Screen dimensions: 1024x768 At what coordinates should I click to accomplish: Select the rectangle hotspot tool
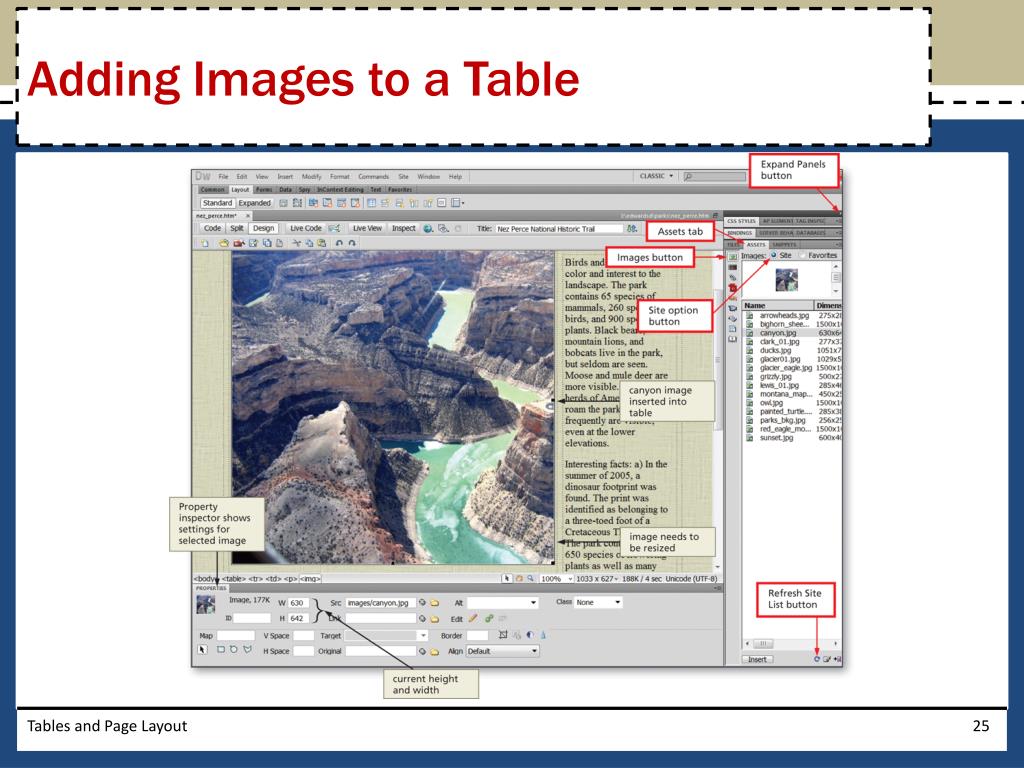221,650
